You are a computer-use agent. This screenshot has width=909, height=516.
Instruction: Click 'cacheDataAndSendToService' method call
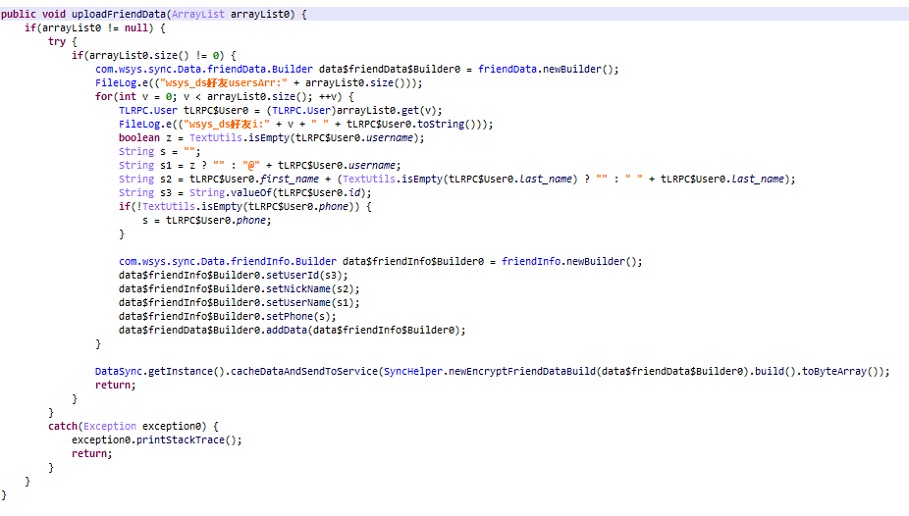pyautogui.click(x=304, y=371)
